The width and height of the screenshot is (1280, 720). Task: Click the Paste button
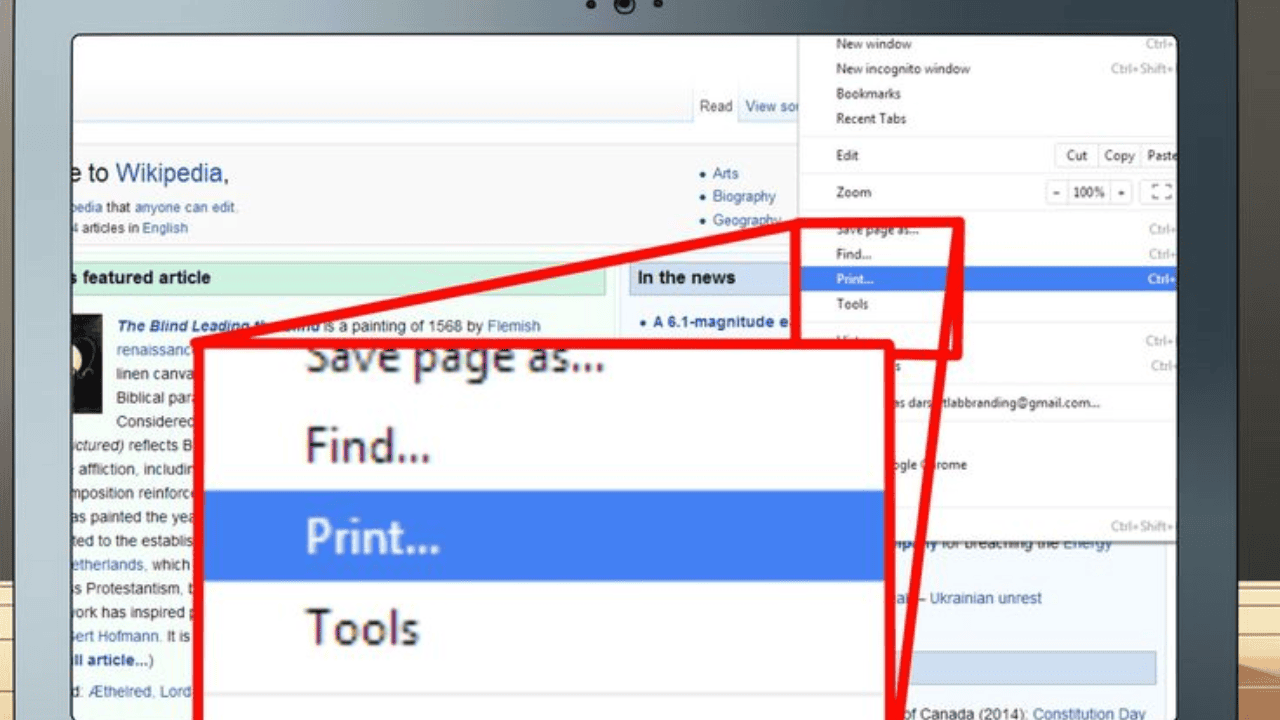(1161, 155)
